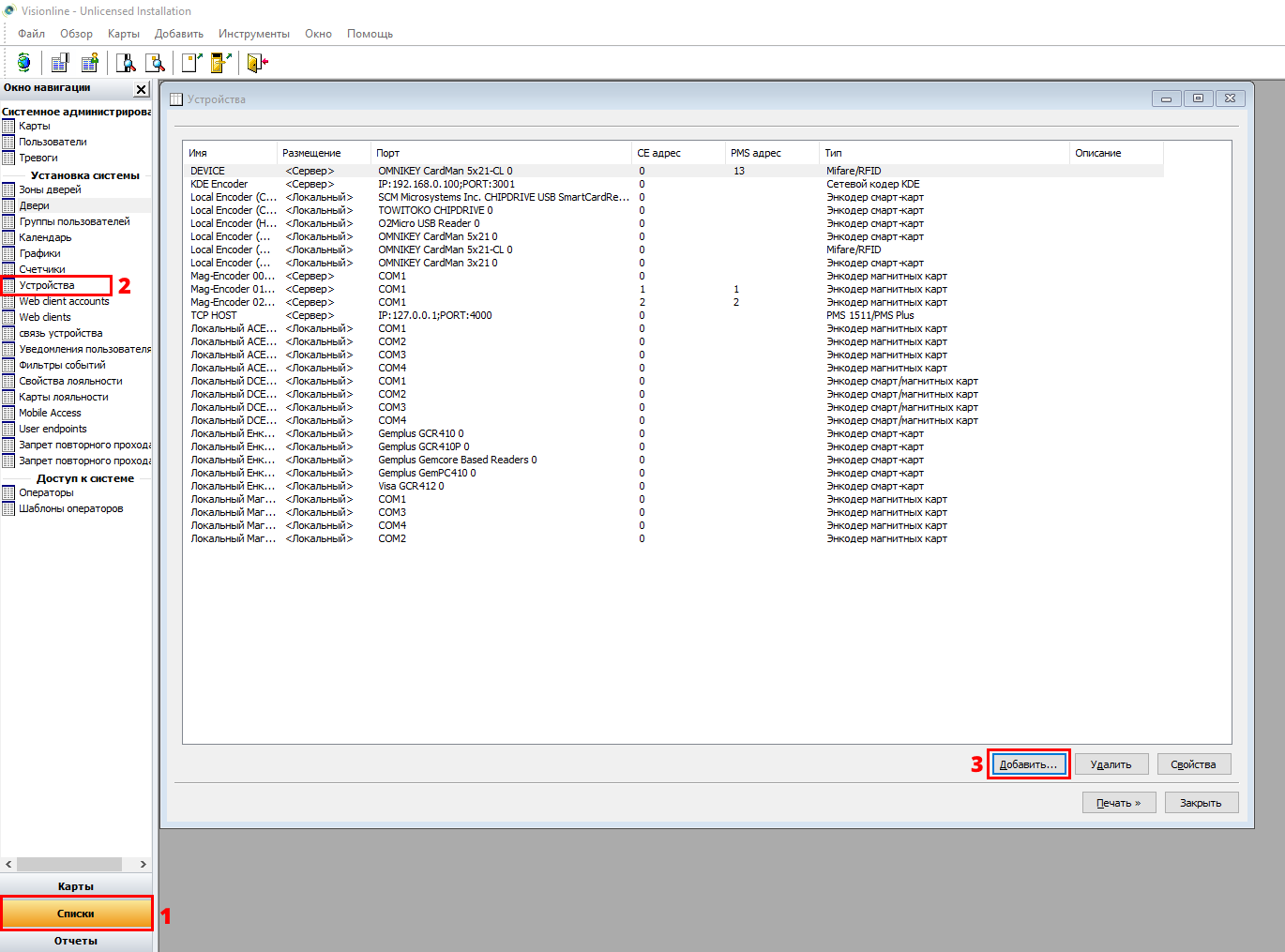The image size is (1285, 952).
Task: Select the Visa GCR412 0 row
Action: click(x=673, y=486)
